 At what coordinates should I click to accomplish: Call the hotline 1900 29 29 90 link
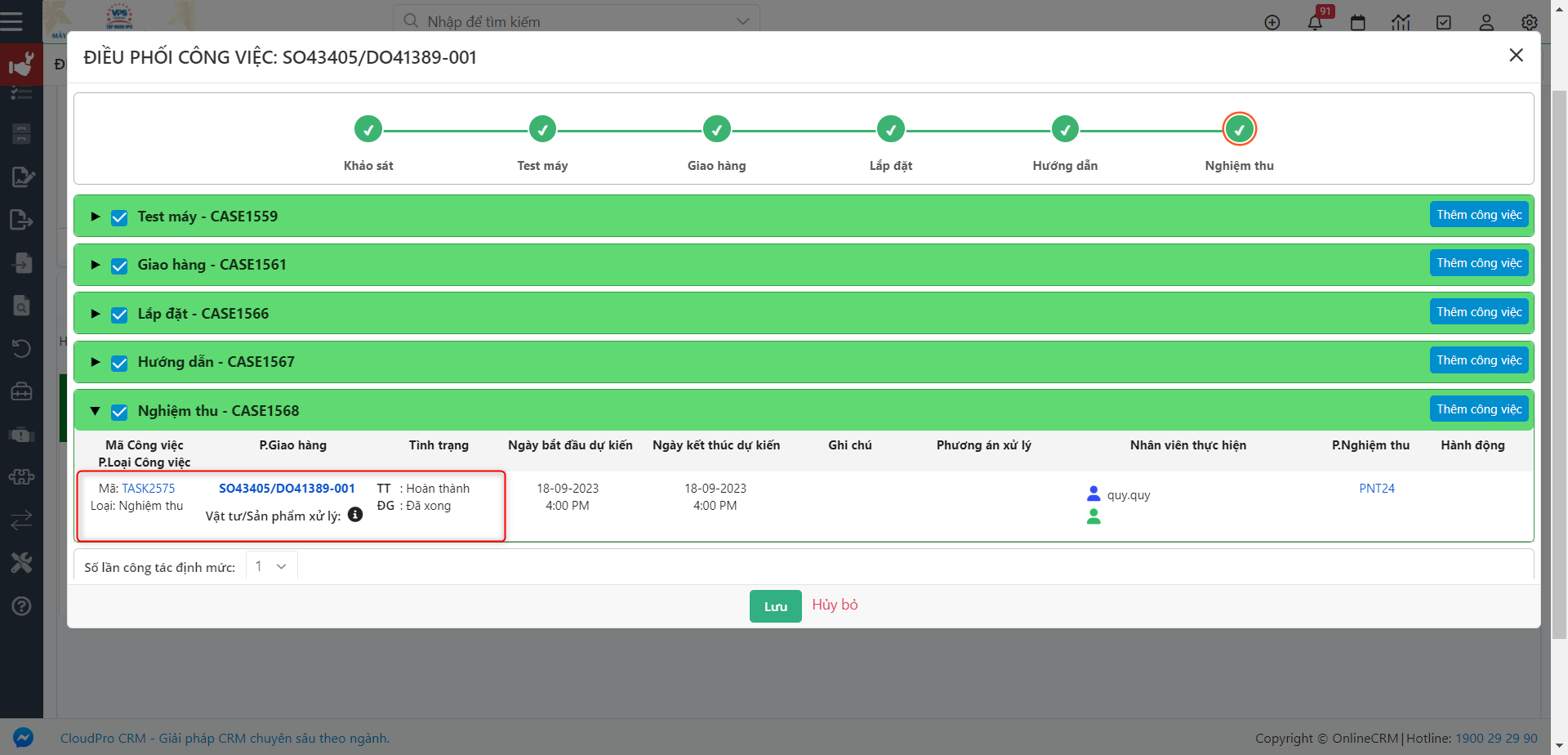[x=1496, y=738]
